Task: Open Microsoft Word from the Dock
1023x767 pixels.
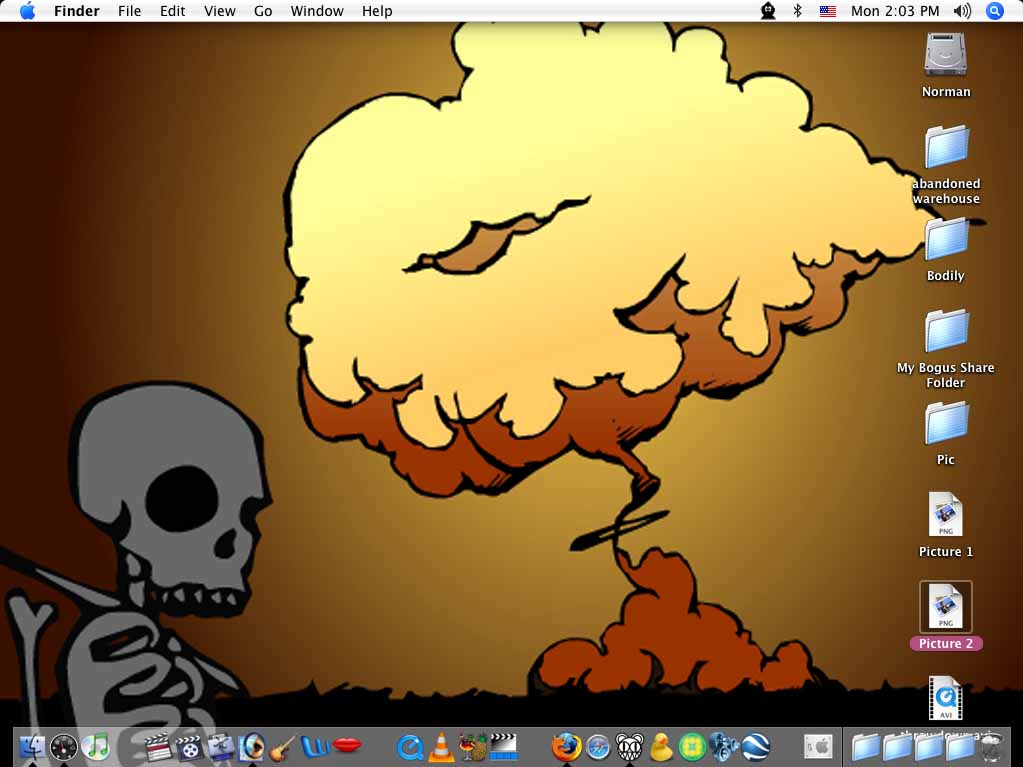Action: click(x=315, y=747)
